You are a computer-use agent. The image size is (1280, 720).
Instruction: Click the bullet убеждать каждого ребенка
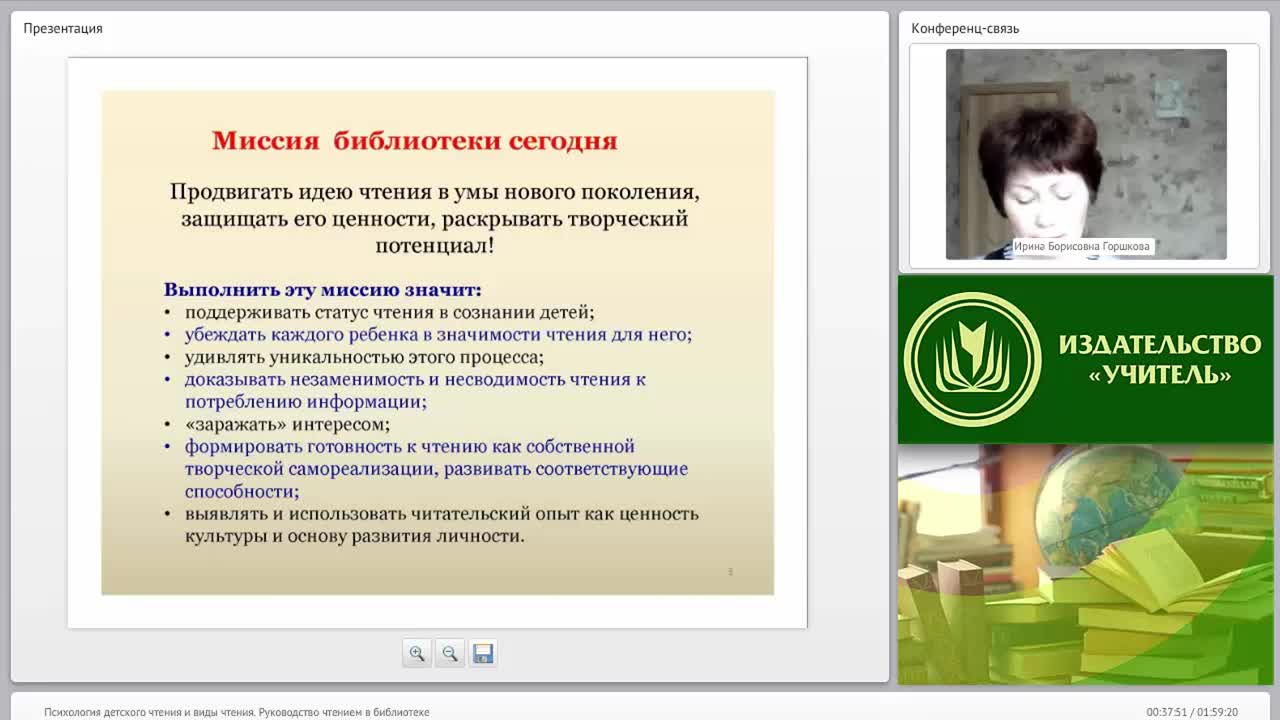[438, 335]
